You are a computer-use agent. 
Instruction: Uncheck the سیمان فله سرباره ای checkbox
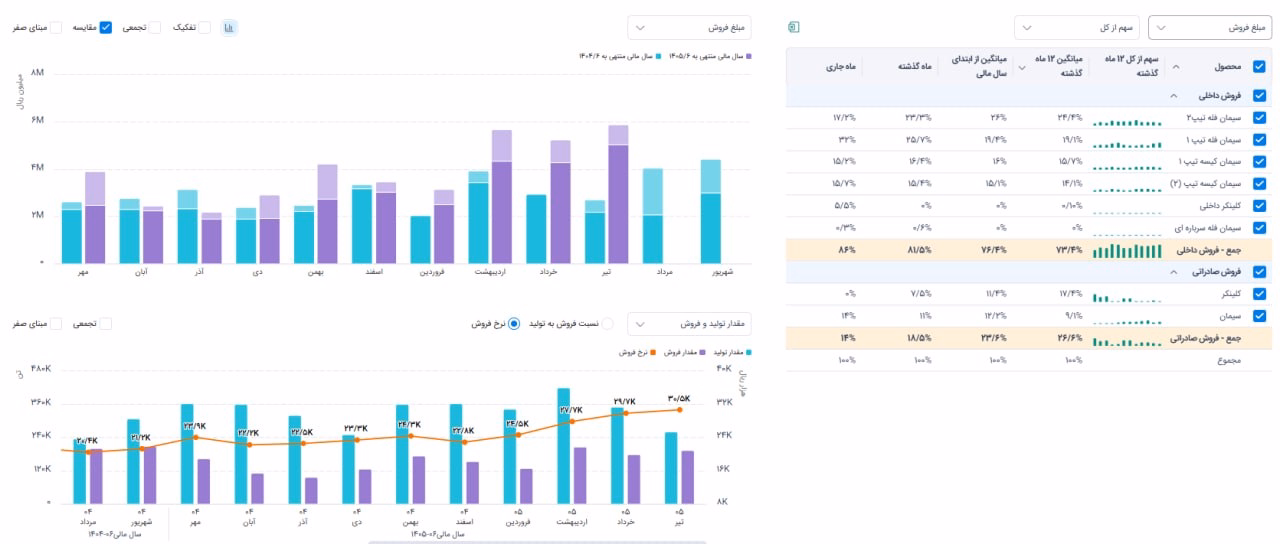point(1258,227)
